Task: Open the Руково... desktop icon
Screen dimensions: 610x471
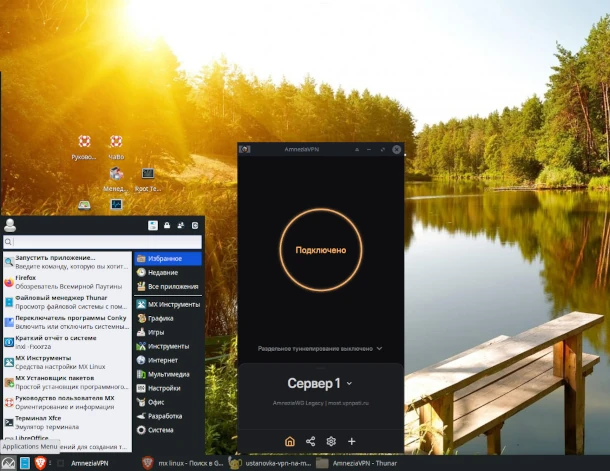Action: [84, 147]
